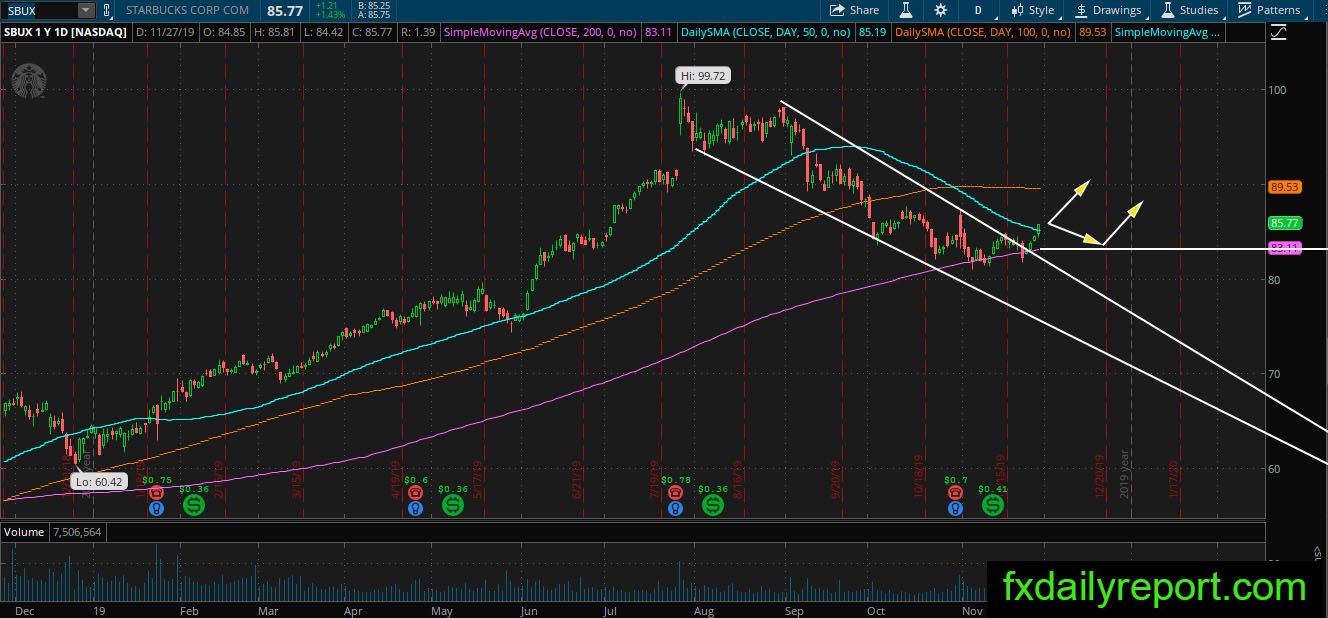Select DailySMA (CLOSE, DAY, 50, 0, no) legend
The height and width of the screenshot is (618, 1328).
point(765,33)
